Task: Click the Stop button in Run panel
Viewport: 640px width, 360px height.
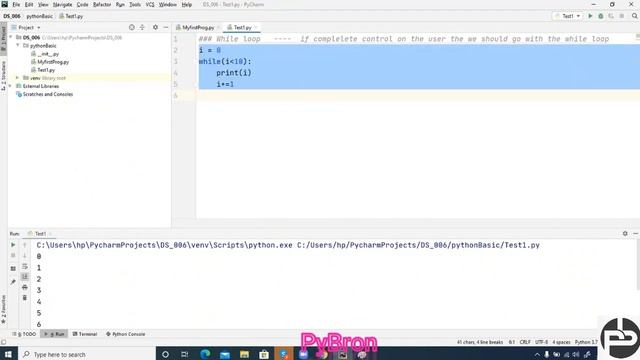Action: tap(13, 256)
